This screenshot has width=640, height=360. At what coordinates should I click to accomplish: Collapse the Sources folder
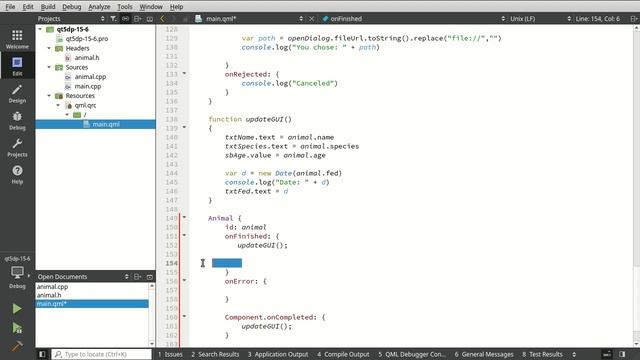(49, 67)
